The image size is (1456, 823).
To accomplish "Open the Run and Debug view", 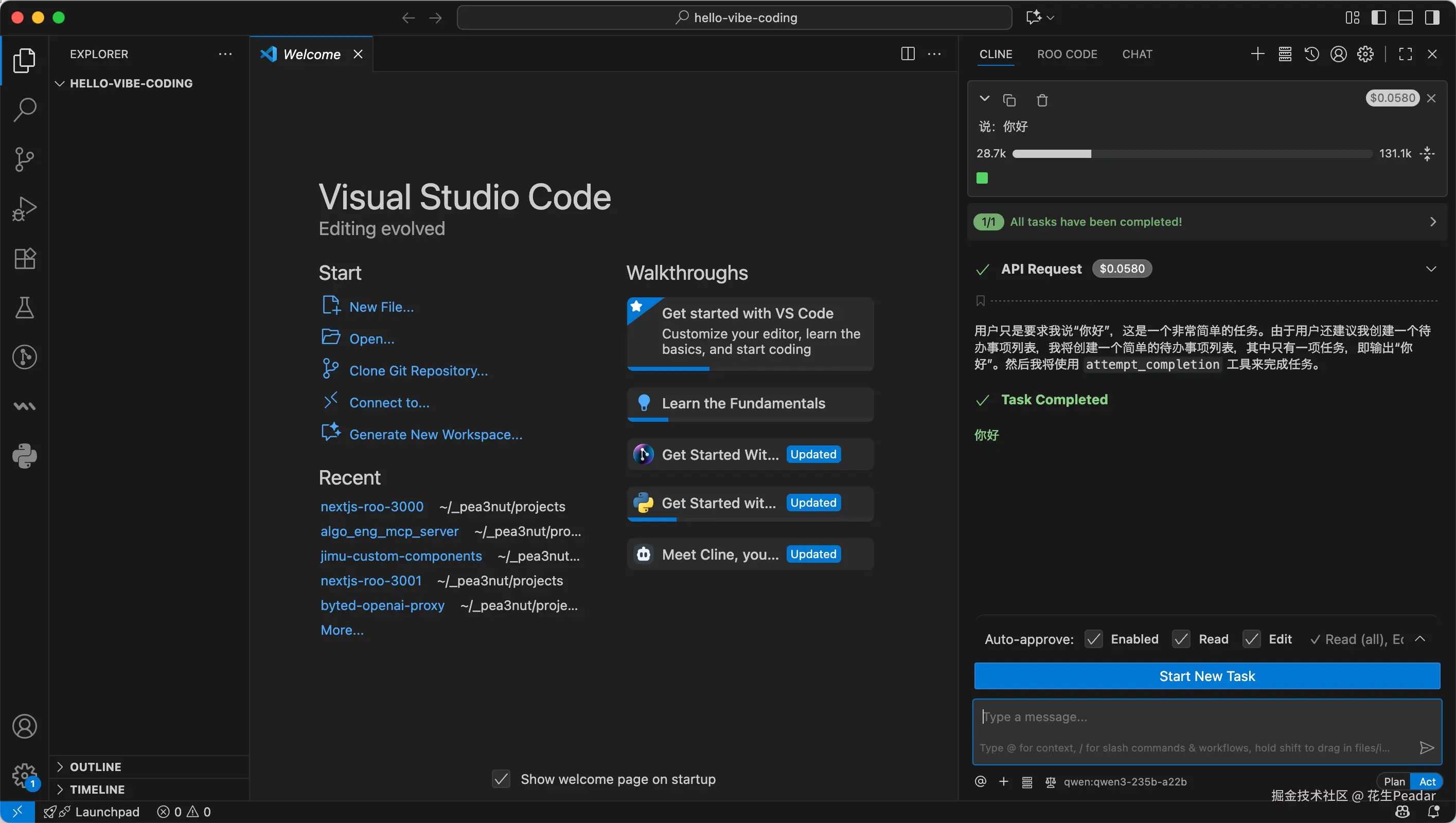I will (24, 208).
